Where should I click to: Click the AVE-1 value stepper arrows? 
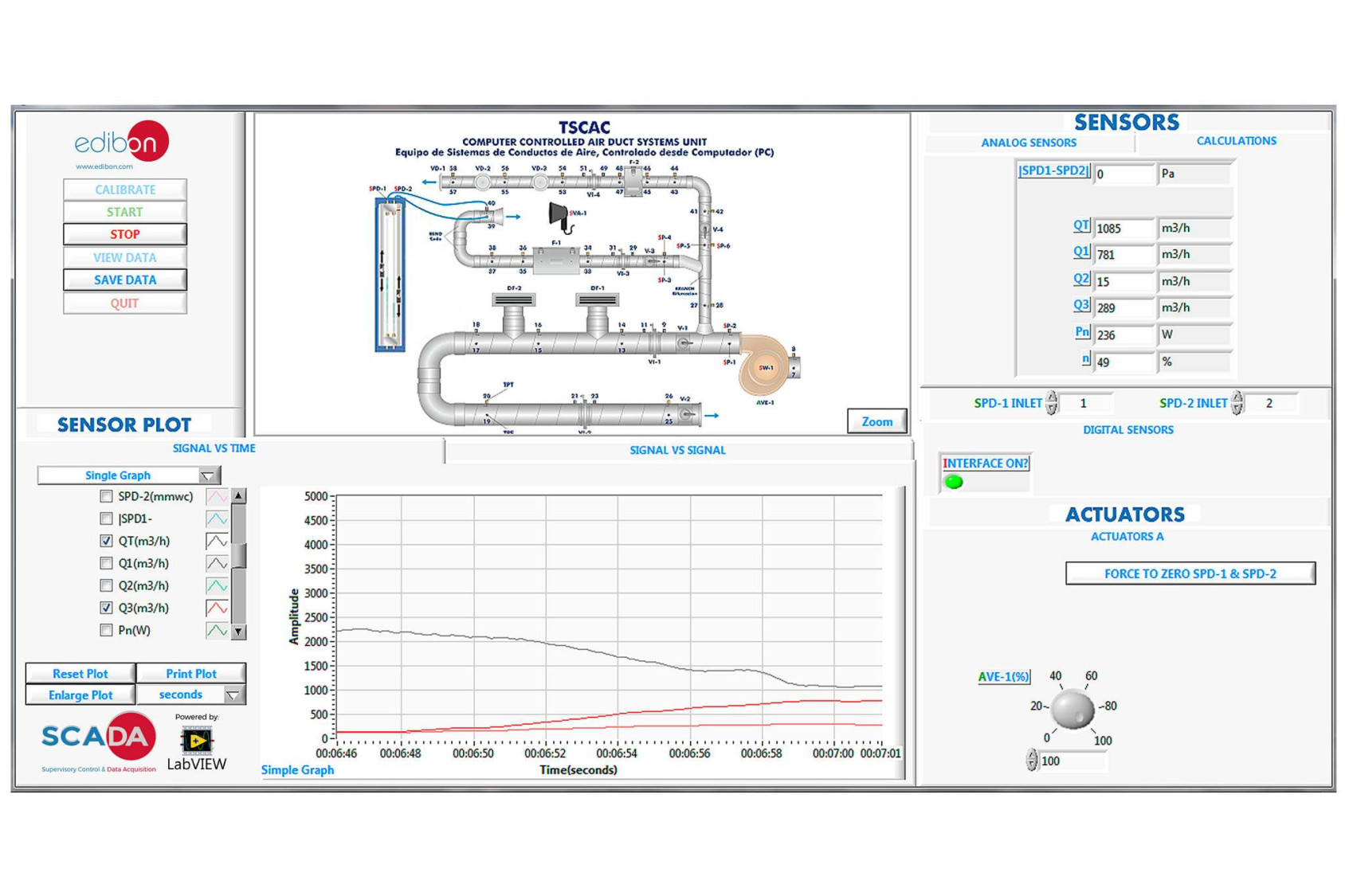(1032, 761)
